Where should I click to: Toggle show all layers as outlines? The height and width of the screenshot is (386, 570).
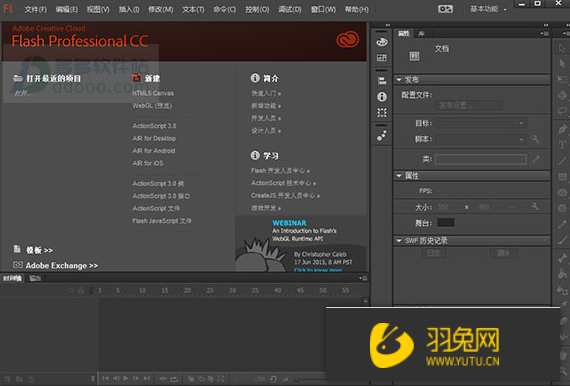pos(91,290)
